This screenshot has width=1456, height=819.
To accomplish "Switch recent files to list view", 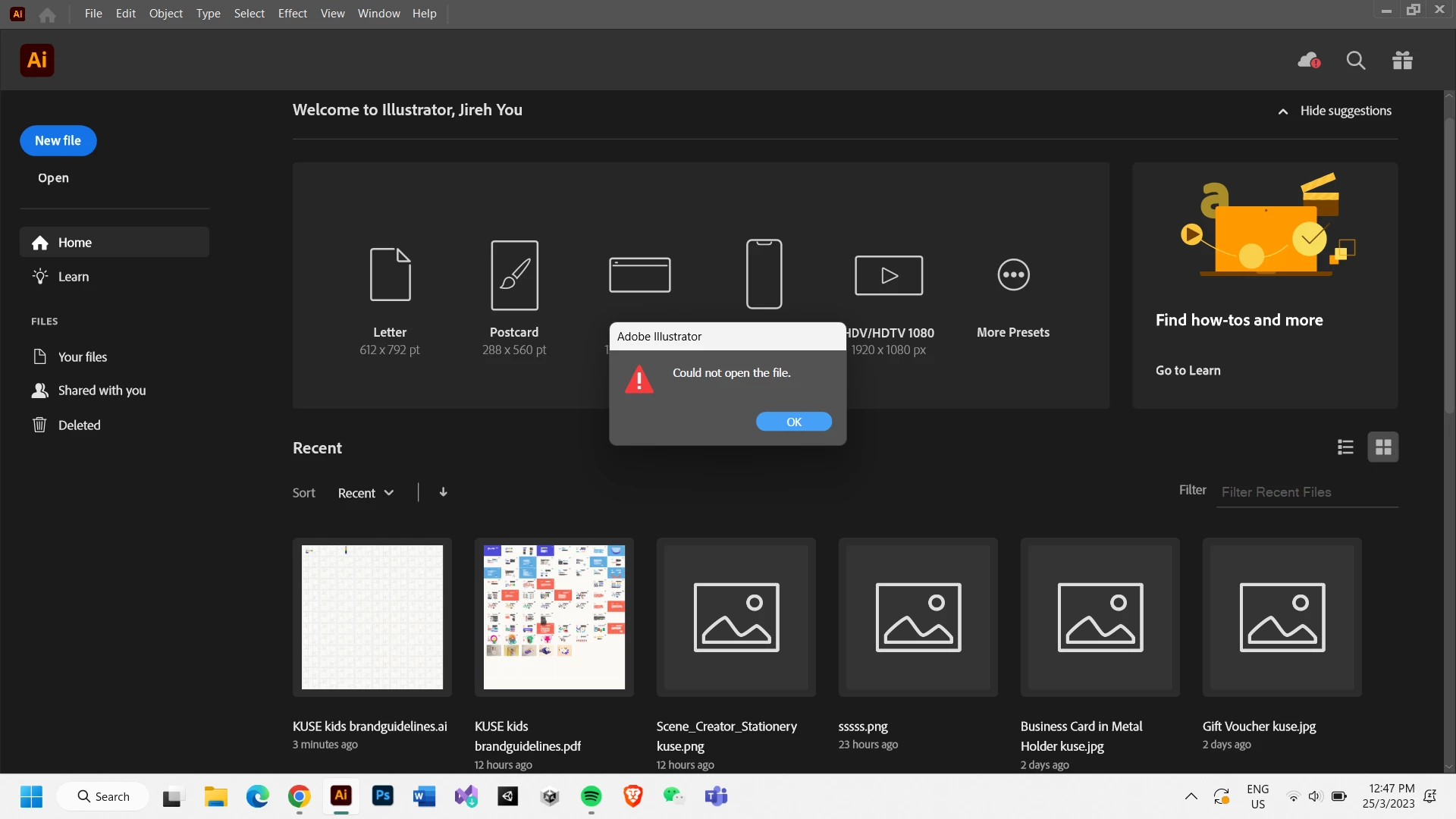I will [x=1345, y=447].
